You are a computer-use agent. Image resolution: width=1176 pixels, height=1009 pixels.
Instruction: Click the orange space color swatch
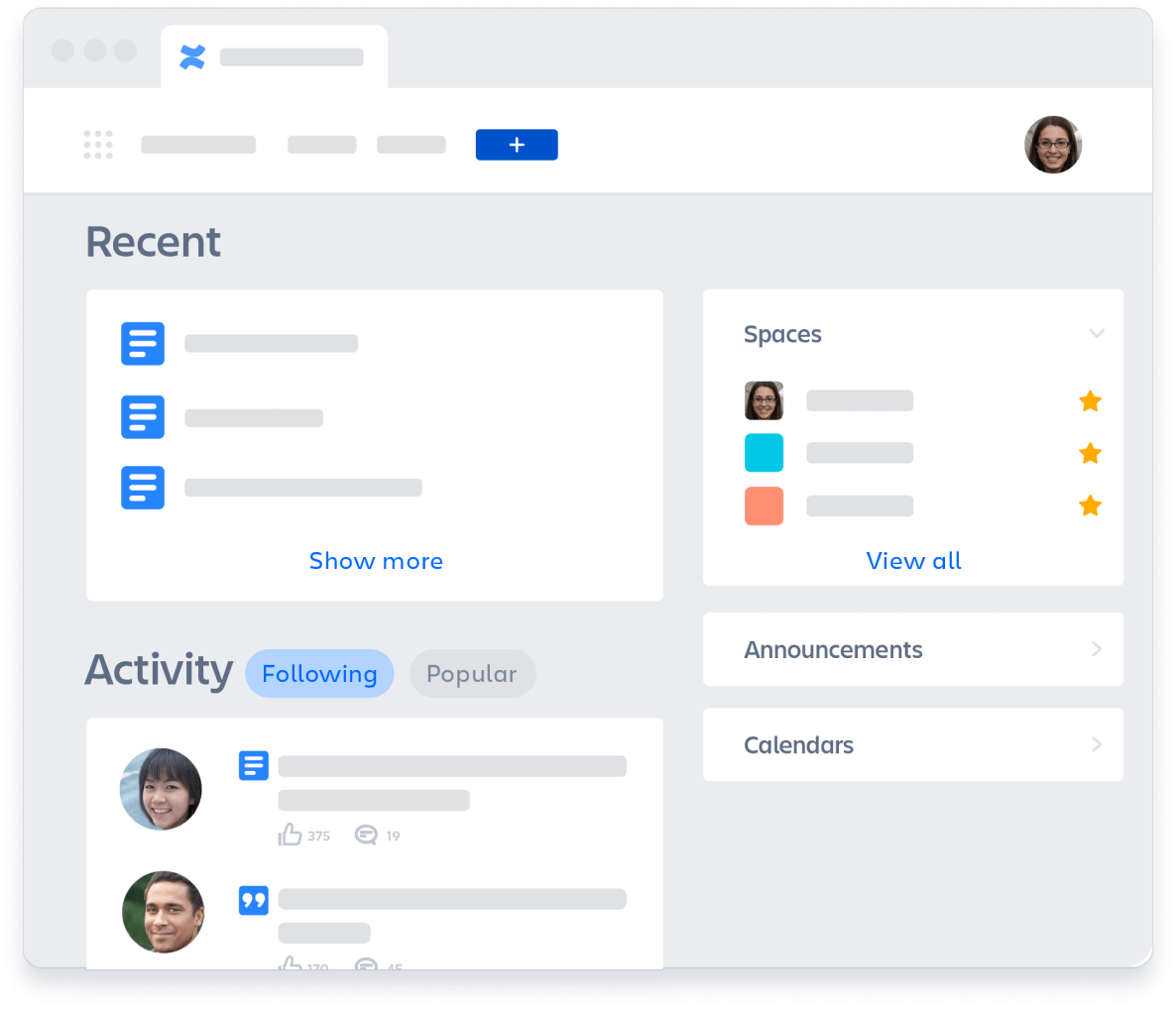(764, 505)
